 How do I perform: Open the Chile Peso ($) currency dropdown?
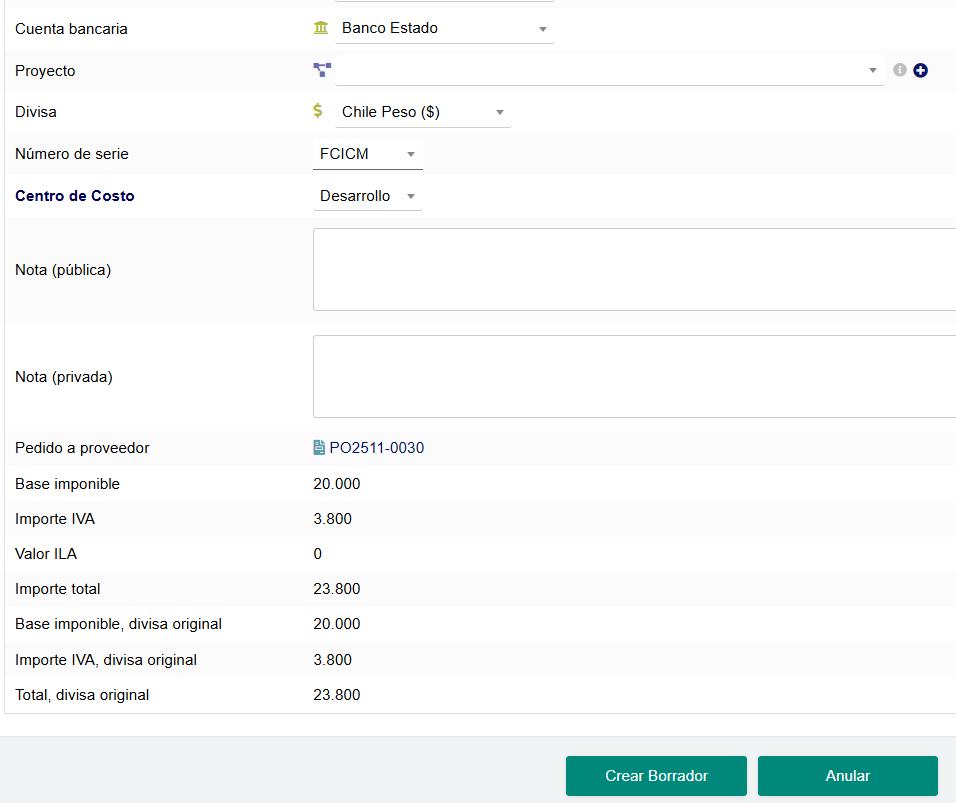click(x=423, y=112)
